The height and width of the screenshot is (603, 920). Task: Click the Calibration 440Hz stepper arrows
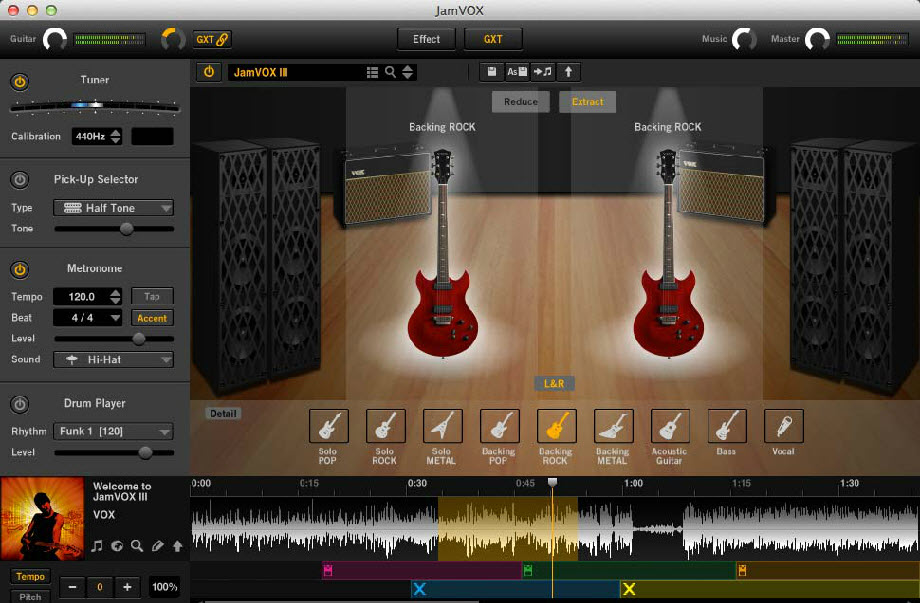click(116, 136)
